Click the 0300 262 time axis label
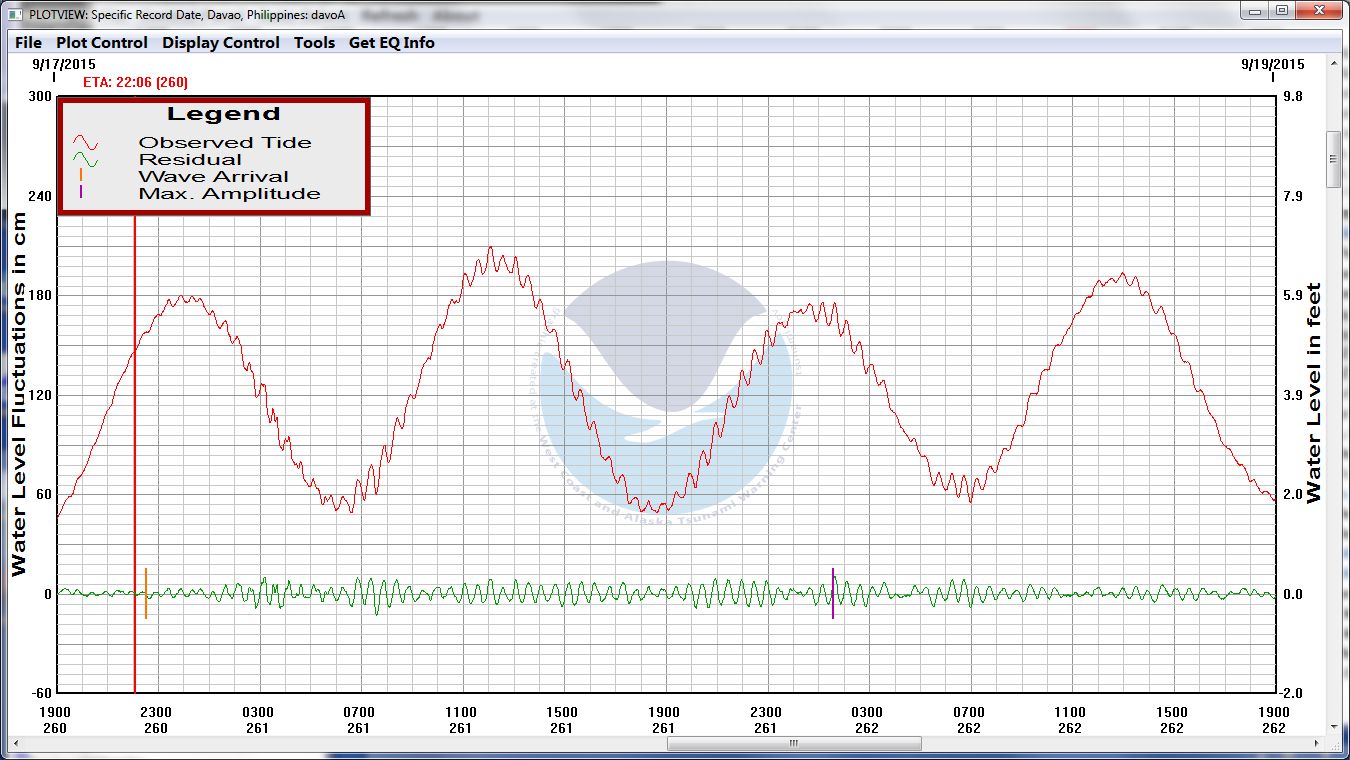This screenshot has width=1350, height=760. click(867, 720)
